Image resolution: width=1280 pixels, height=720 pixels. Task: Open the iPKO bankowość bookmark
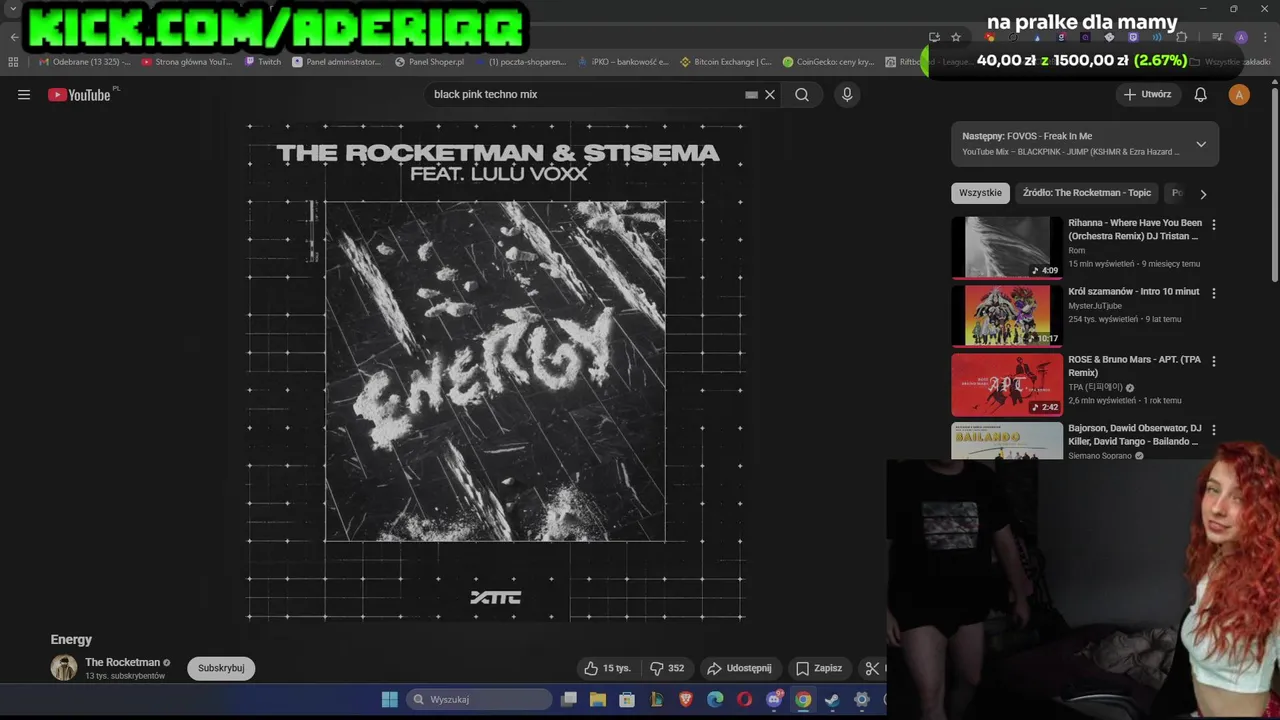(622, 62)
